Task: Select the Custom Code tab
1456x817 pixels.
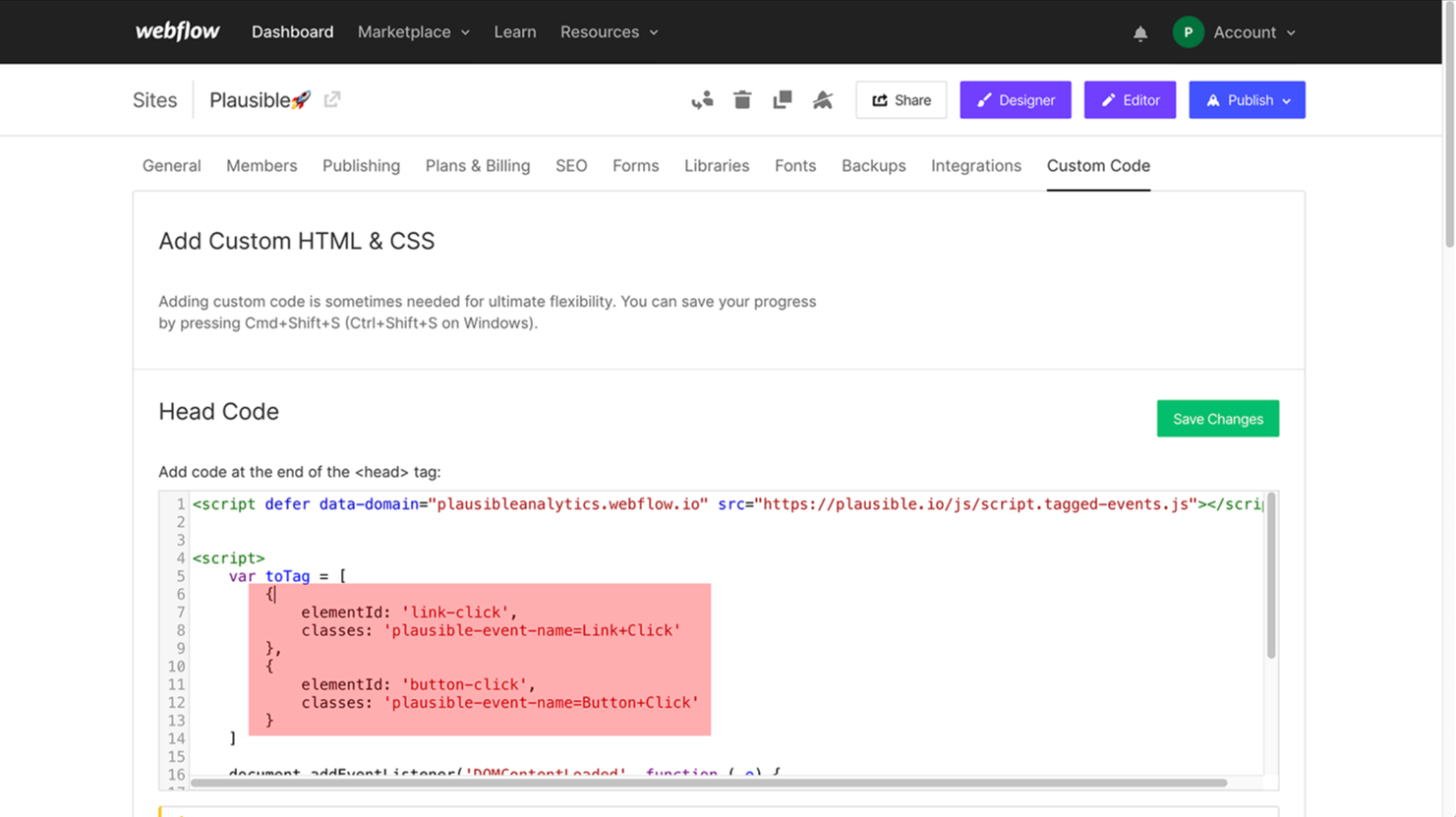Action: (1098, 165)
